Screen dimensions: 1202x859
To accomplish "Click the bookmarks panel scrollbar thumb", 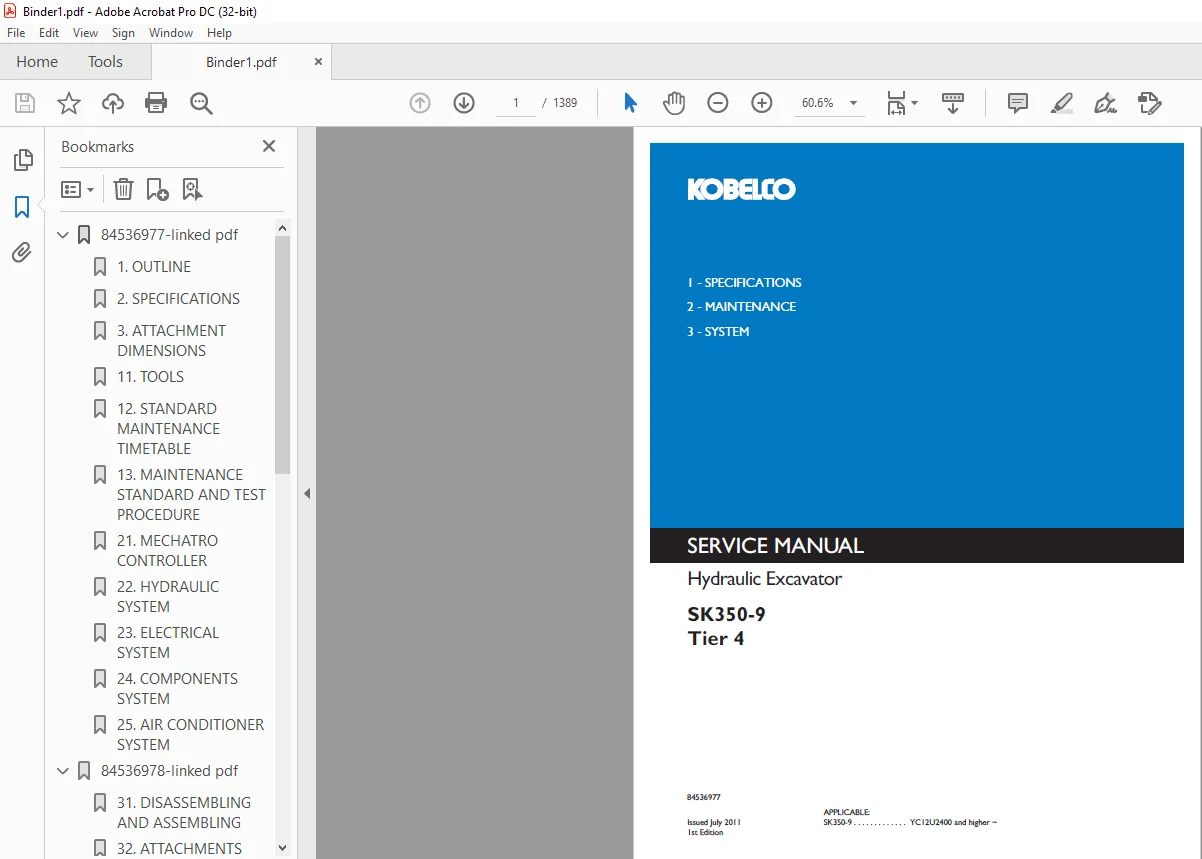I will coord(282,355).
